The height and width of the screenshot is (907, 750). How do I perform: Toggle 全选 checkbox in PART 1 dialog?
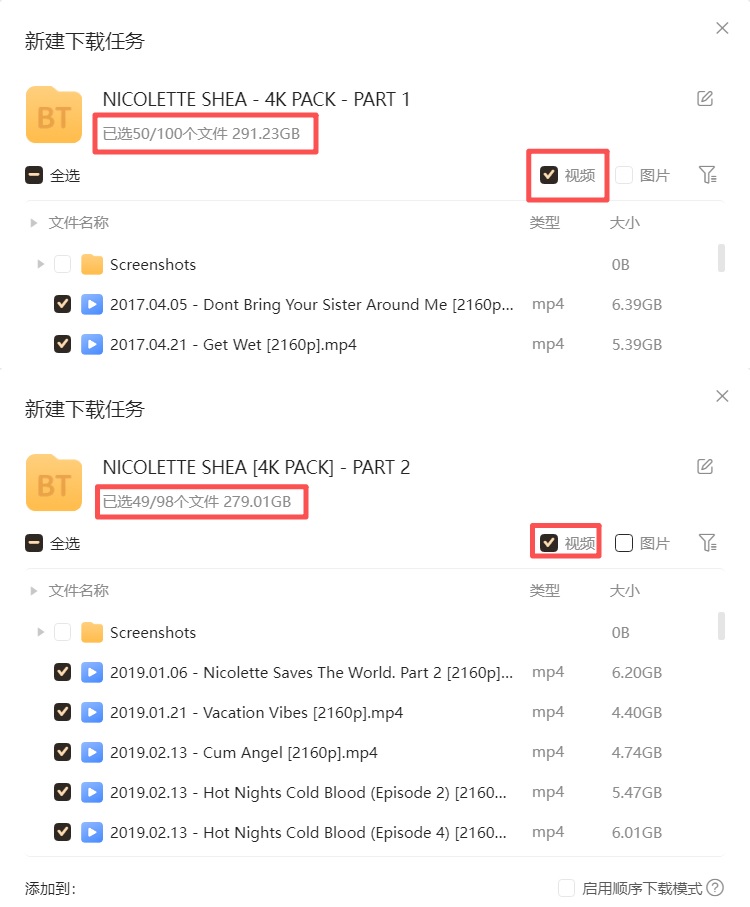(x=34, y=175)
